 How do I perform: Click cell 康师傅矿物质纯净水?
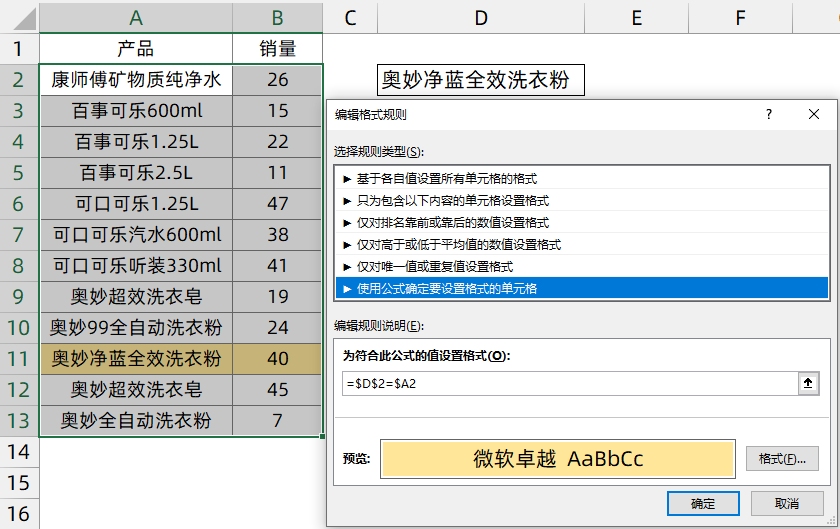(136, 80)
